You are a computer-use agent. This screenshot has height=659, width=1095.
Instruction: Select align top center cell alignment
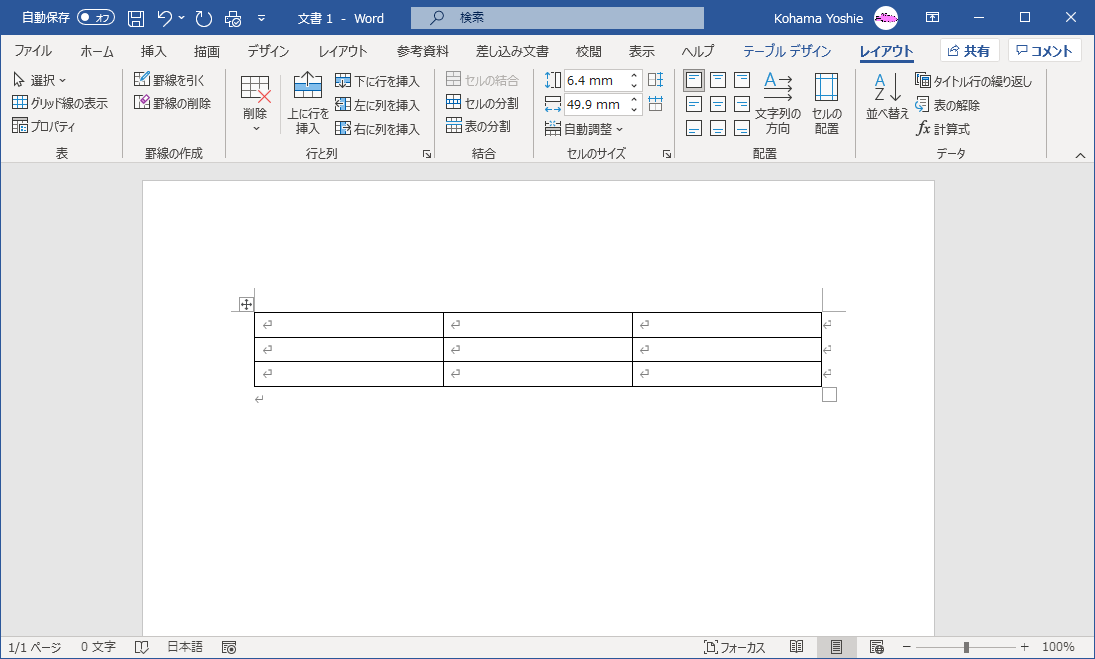(x=718, y=80)
